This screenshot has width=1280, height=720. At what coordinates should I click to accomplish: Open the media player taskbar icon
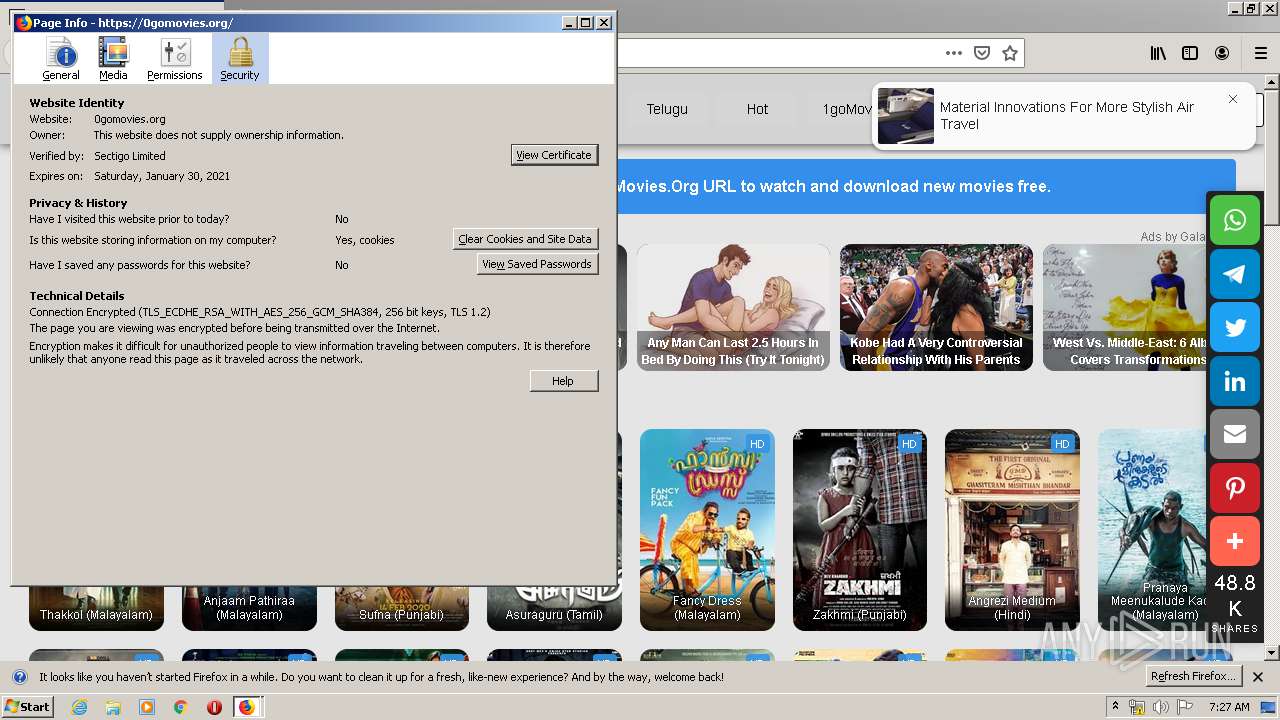tap(147, 707)
